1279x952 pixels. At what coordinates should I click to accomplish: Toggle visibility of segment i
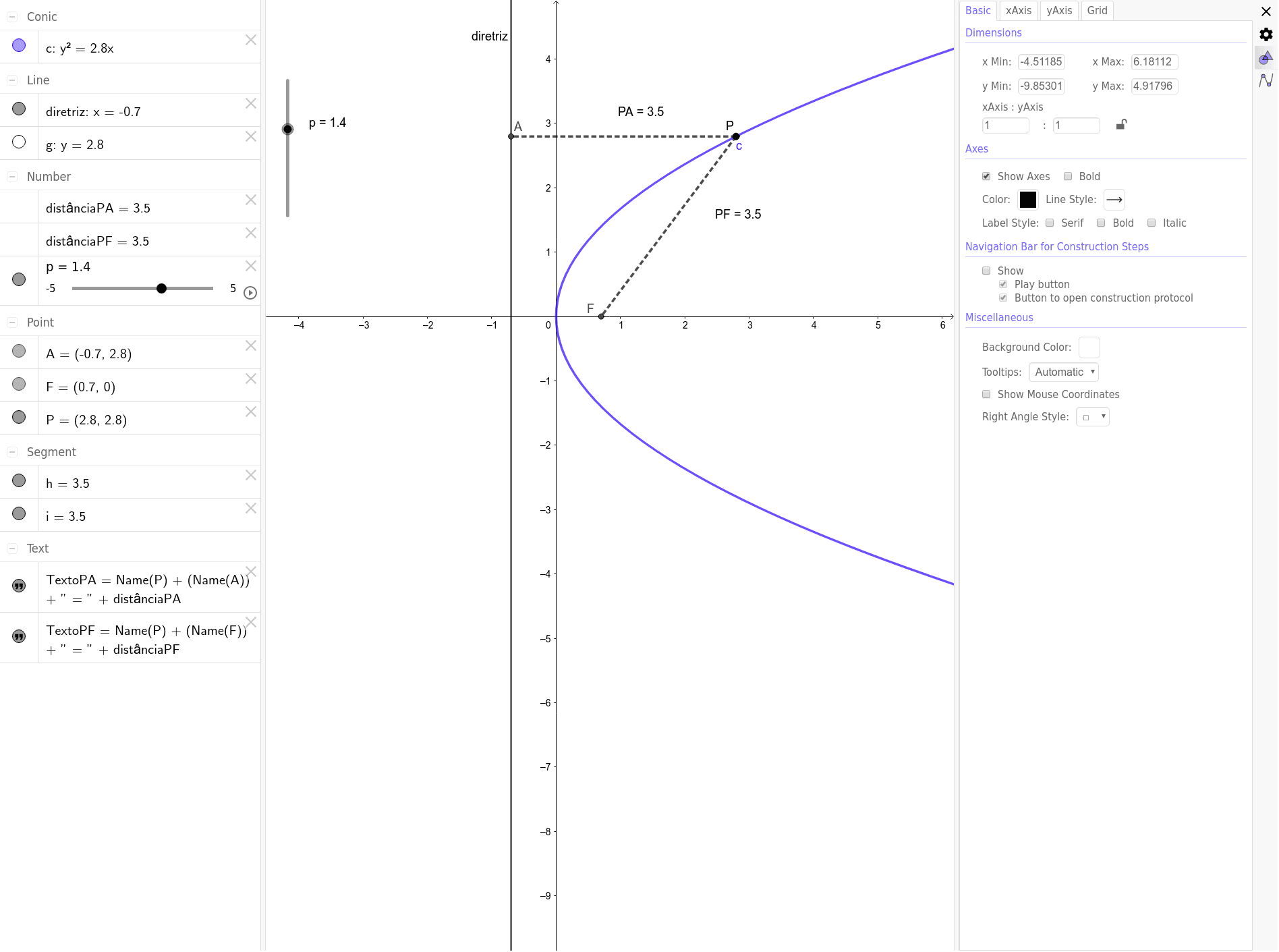point(19,513)
